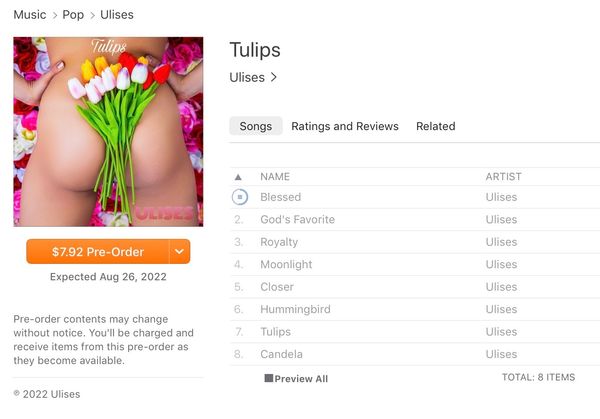Click the Candela track
The height and width of the screenshot is (419, 600).
pyautogui.click(x=415, y=354)
